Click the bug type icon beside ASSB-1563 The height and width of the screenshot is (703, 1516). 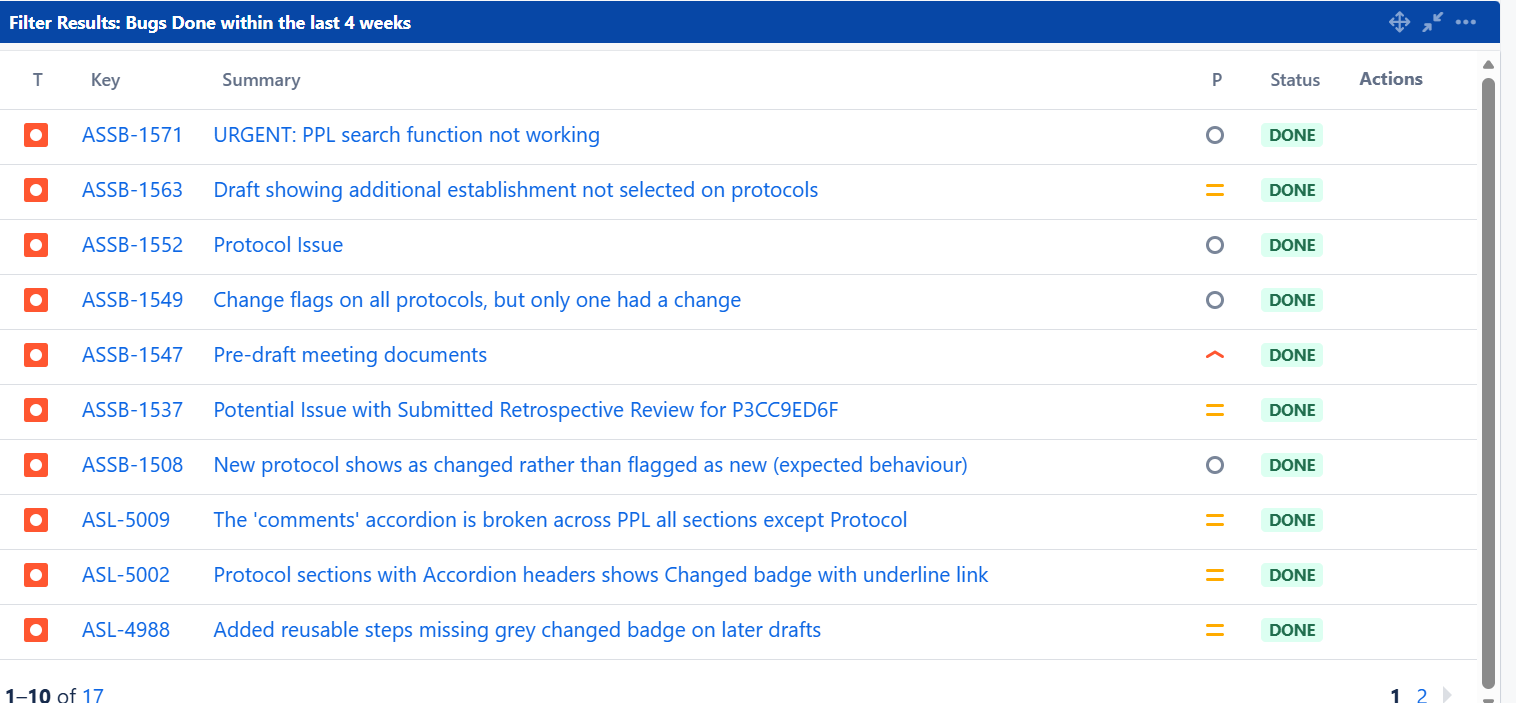click(x=36, y=189)
